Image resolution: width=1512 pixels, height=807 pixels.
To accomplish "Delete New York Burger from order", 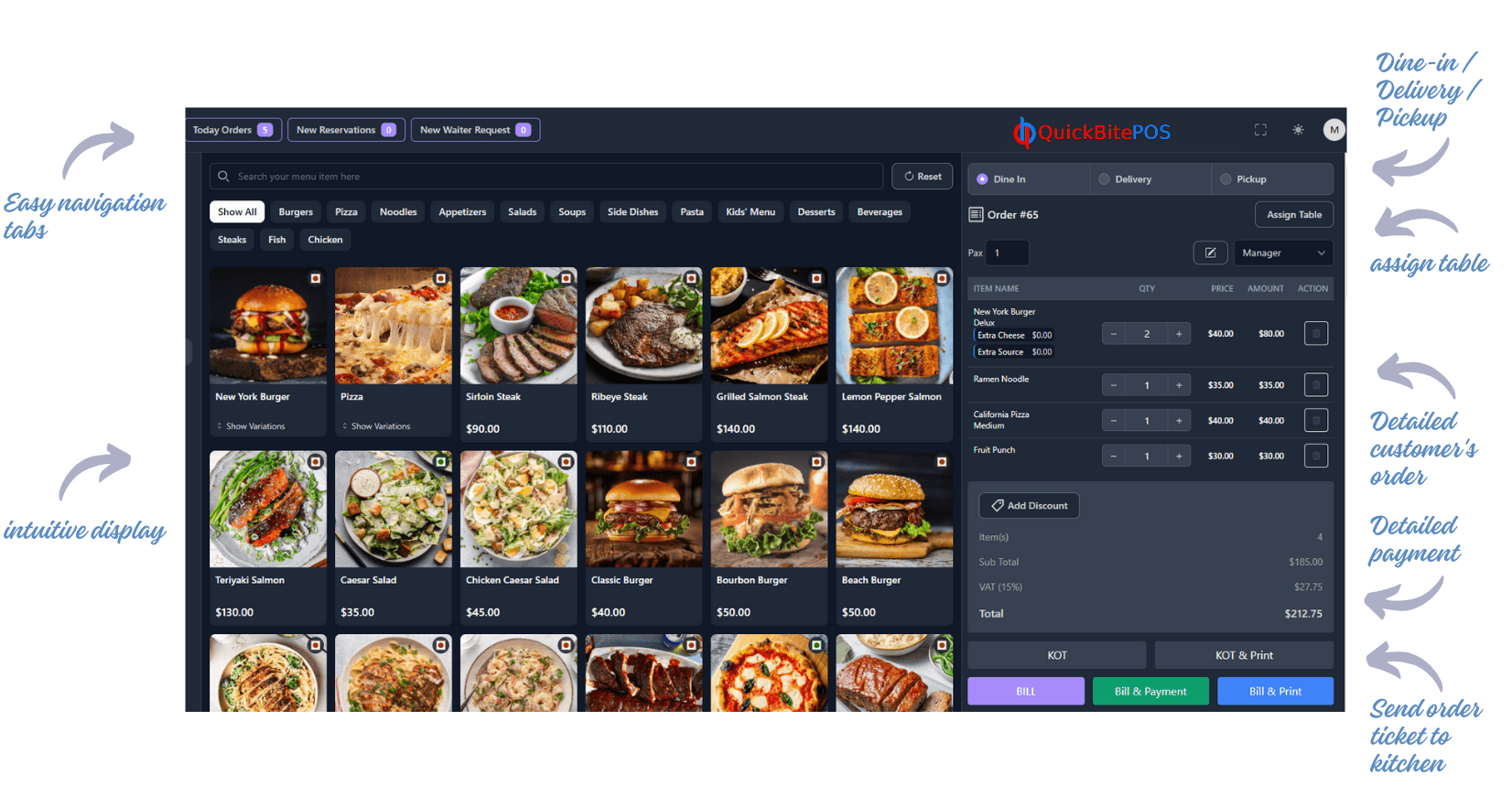I will (1315, 334).
